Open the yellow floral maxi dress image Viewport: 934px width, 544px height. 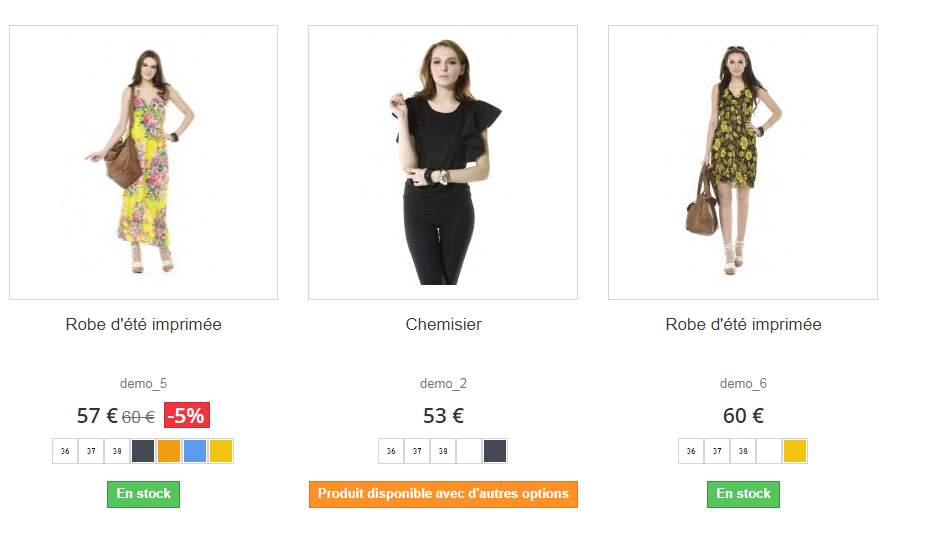(143, 162)
